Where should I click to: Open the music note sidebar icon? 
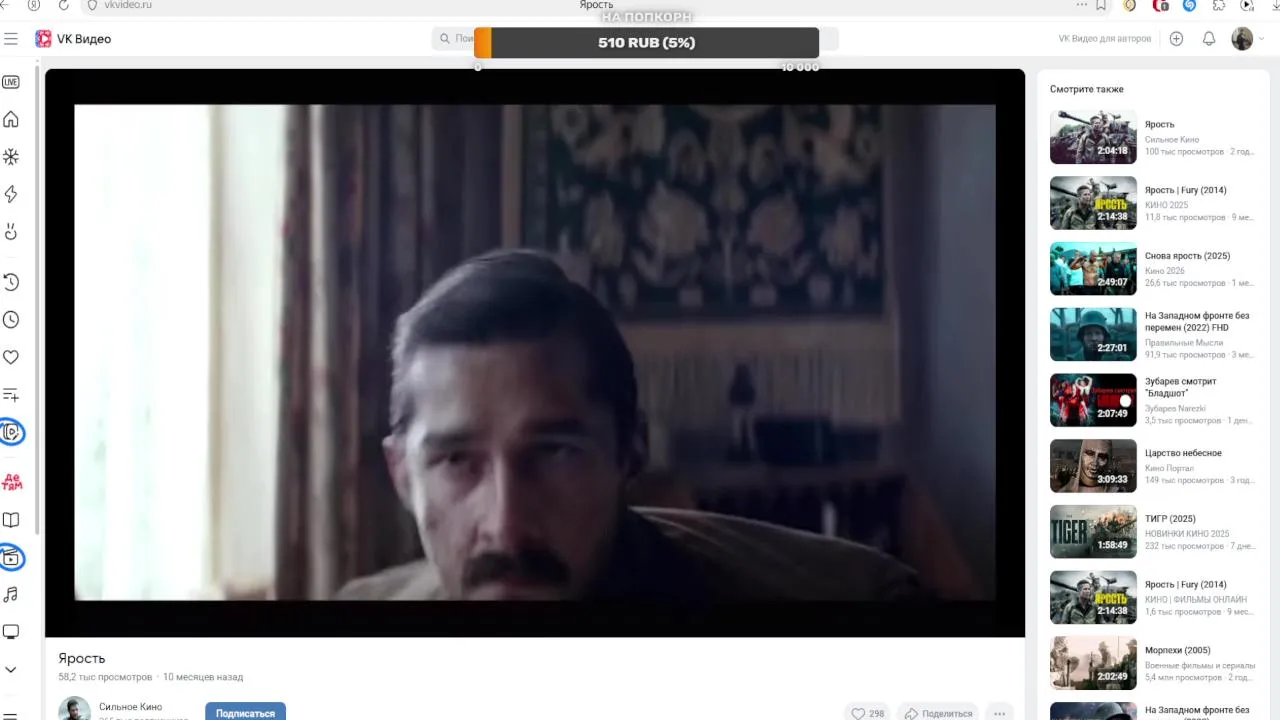(11, 595)
